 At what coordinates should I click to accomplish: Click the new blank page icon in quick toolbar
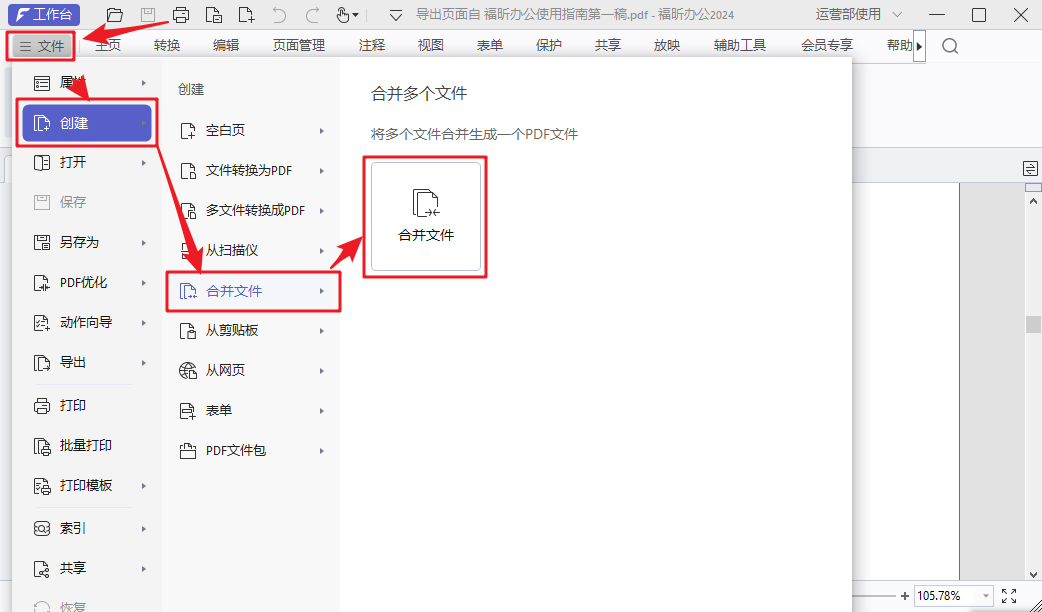click(247, 15)
